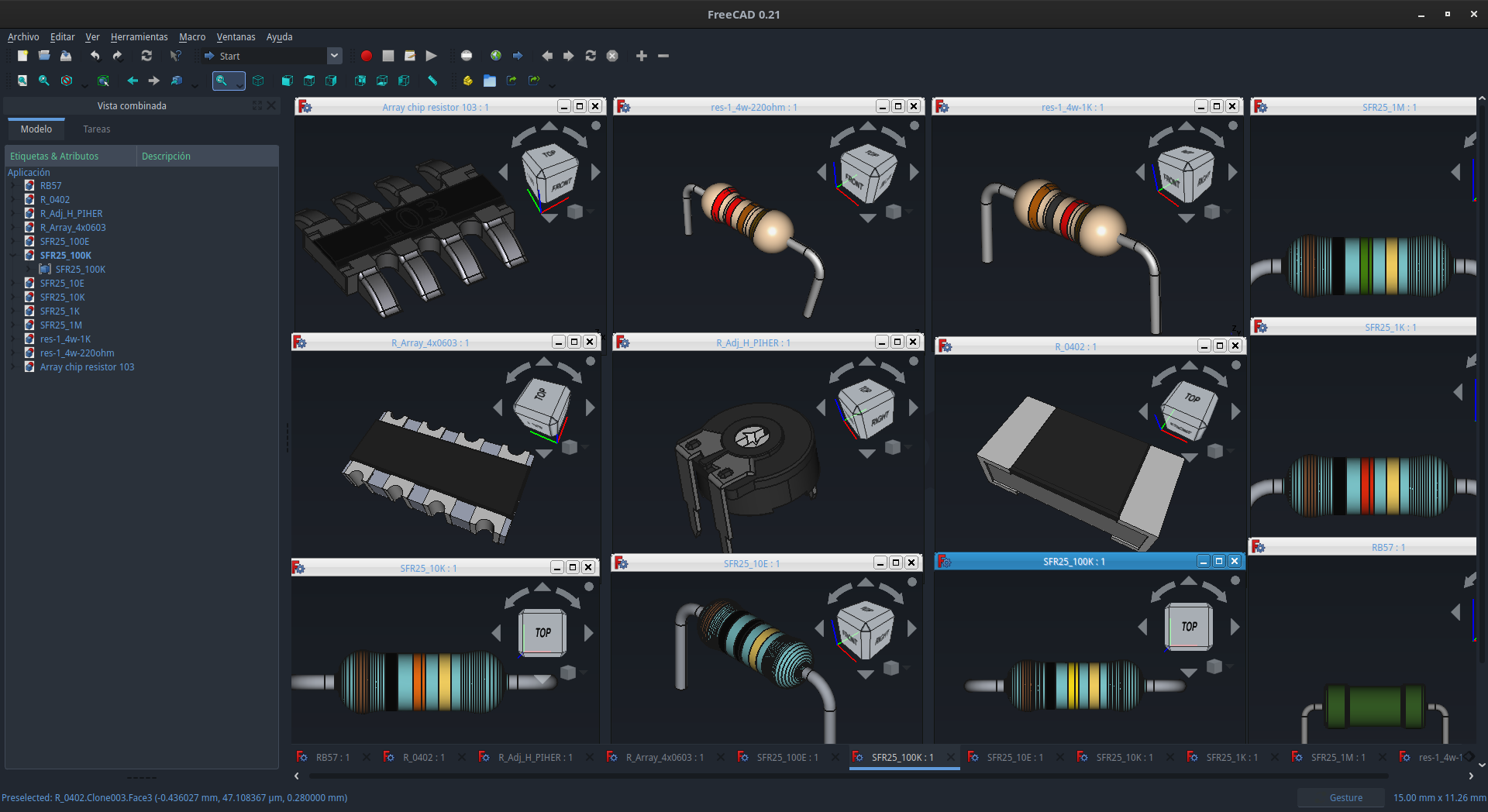The width and height of the screenshot is (1488, 812).
Task: Zoom out with the minus icon
Action: 663,56
